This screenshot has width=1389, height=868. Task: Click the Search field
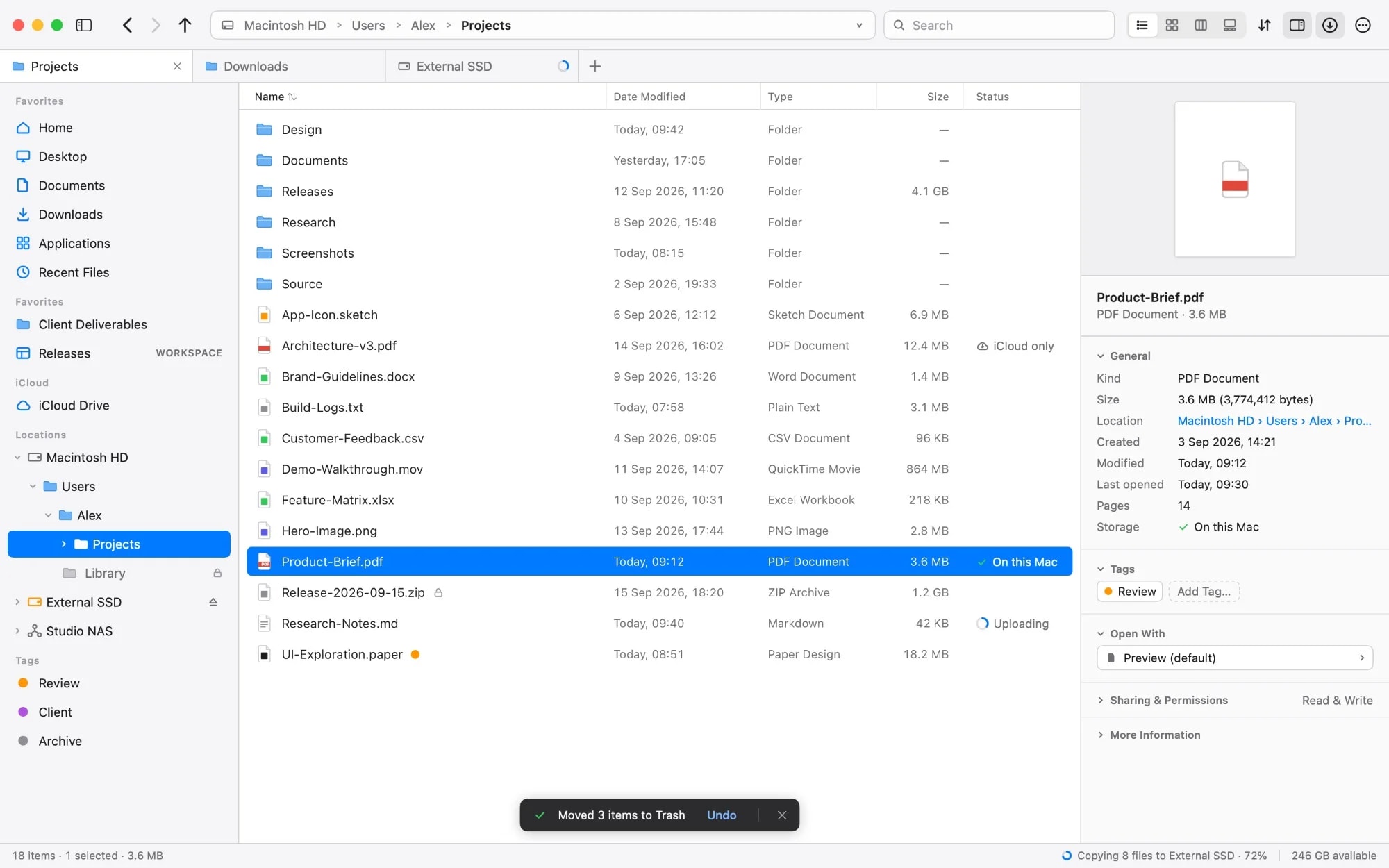[x=999, y=25]
